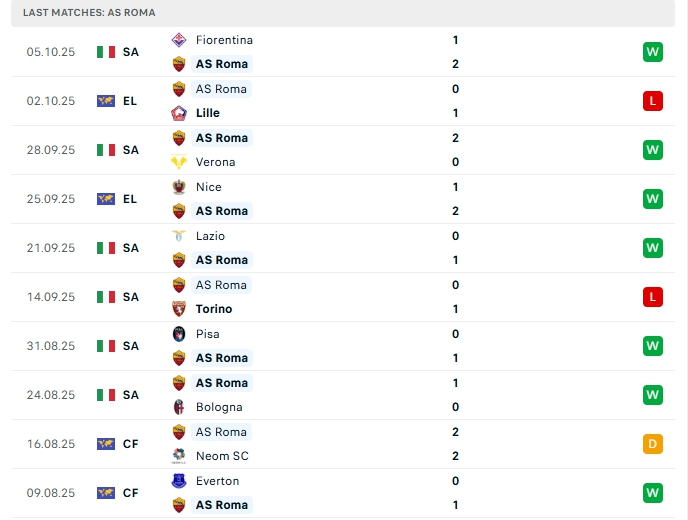The height and width of the screenshot is (520, 688).
Task: Click the red L badge for Lille match
Action: coord(653,101)
